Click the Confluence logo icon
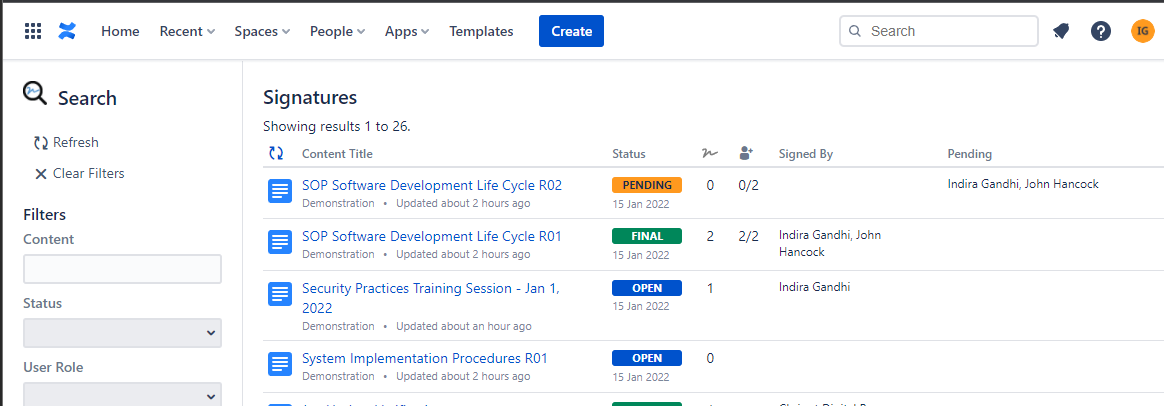1164x406 pixels. (67, 31)
